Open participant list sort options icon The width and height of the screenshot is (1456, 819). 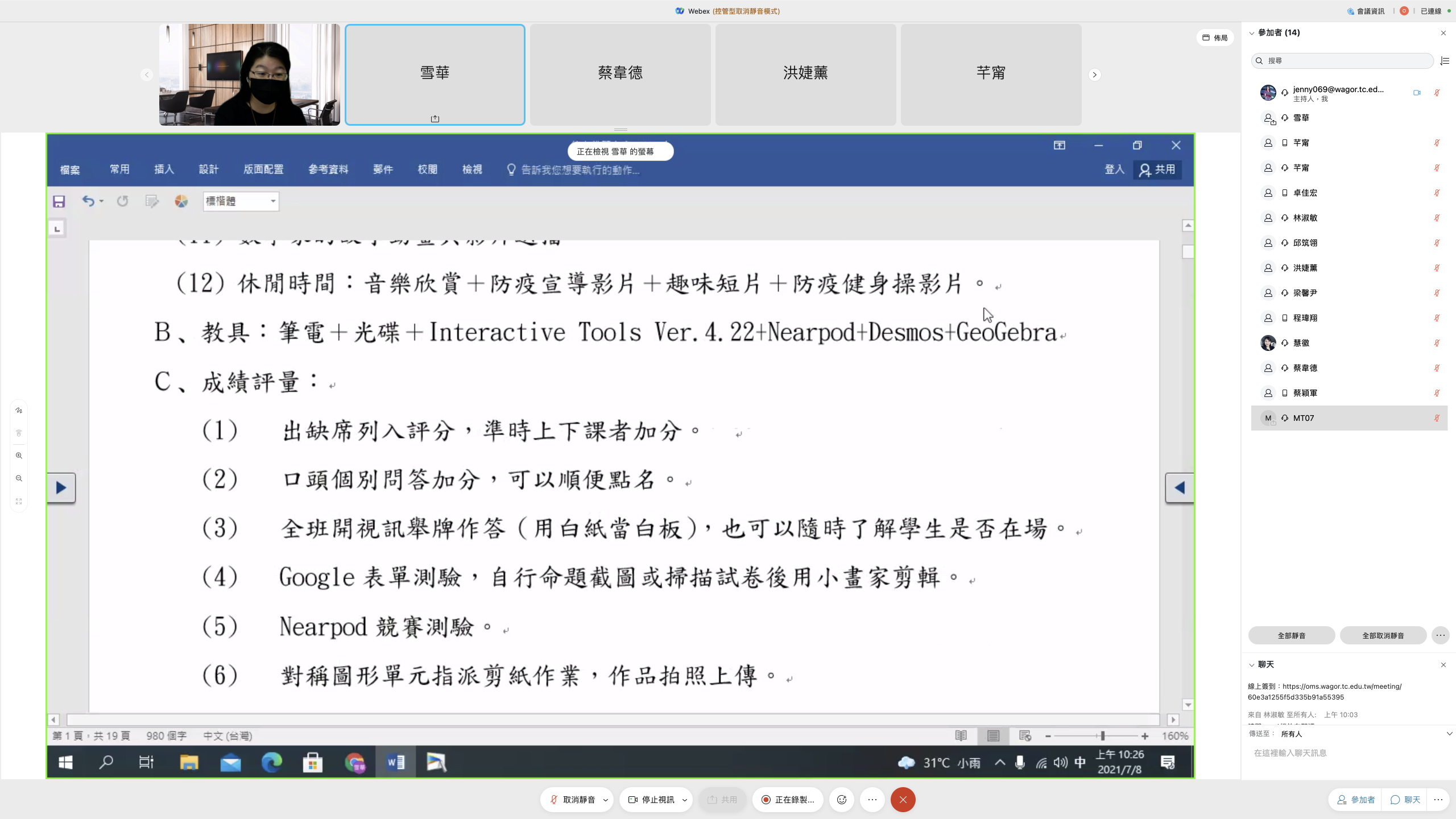click(1444, 61)
